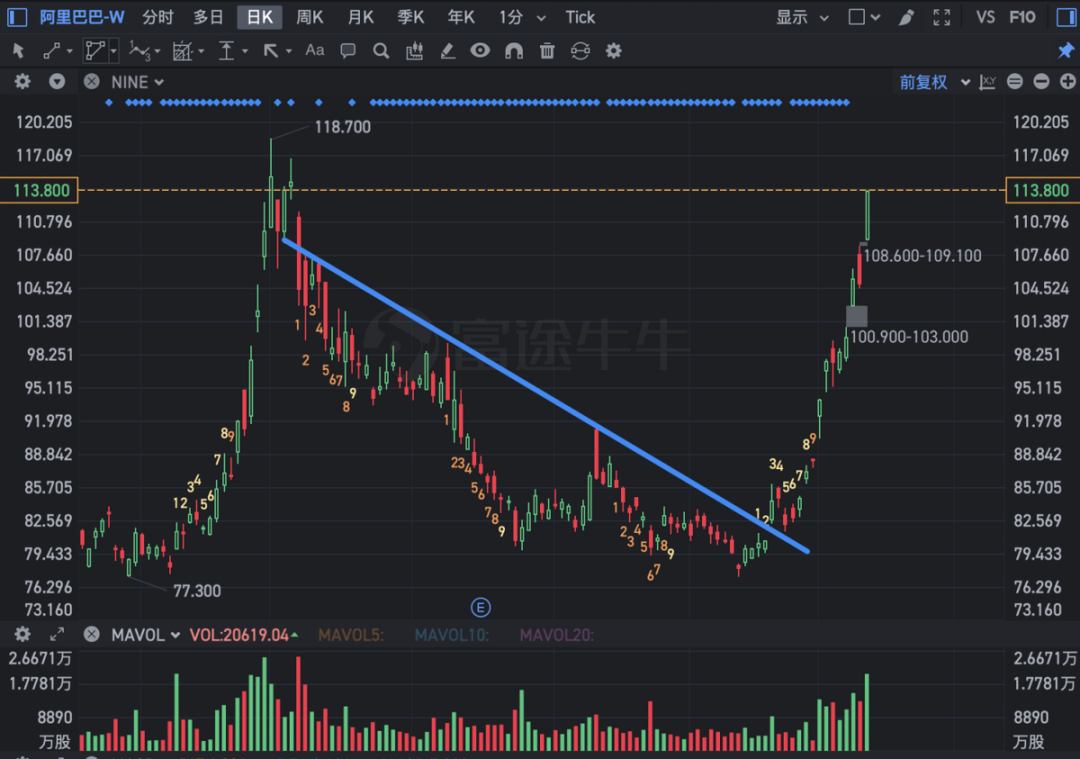Click the blue trendline on chart

click(546, 395)
